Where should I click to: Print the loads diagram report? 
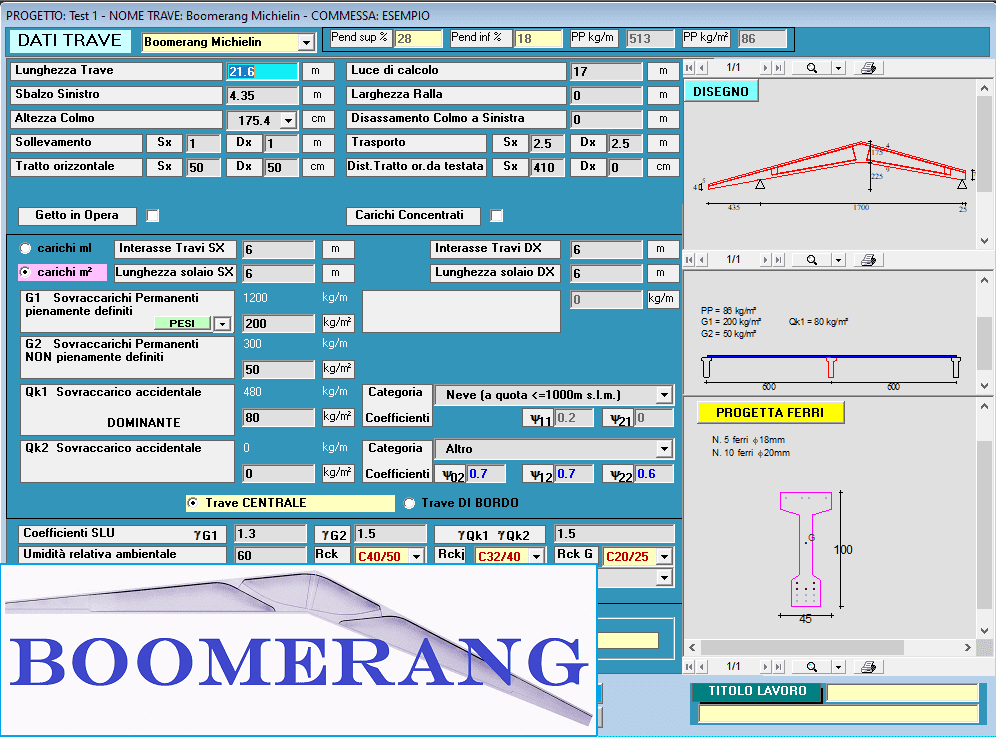[x=868, y=259]
